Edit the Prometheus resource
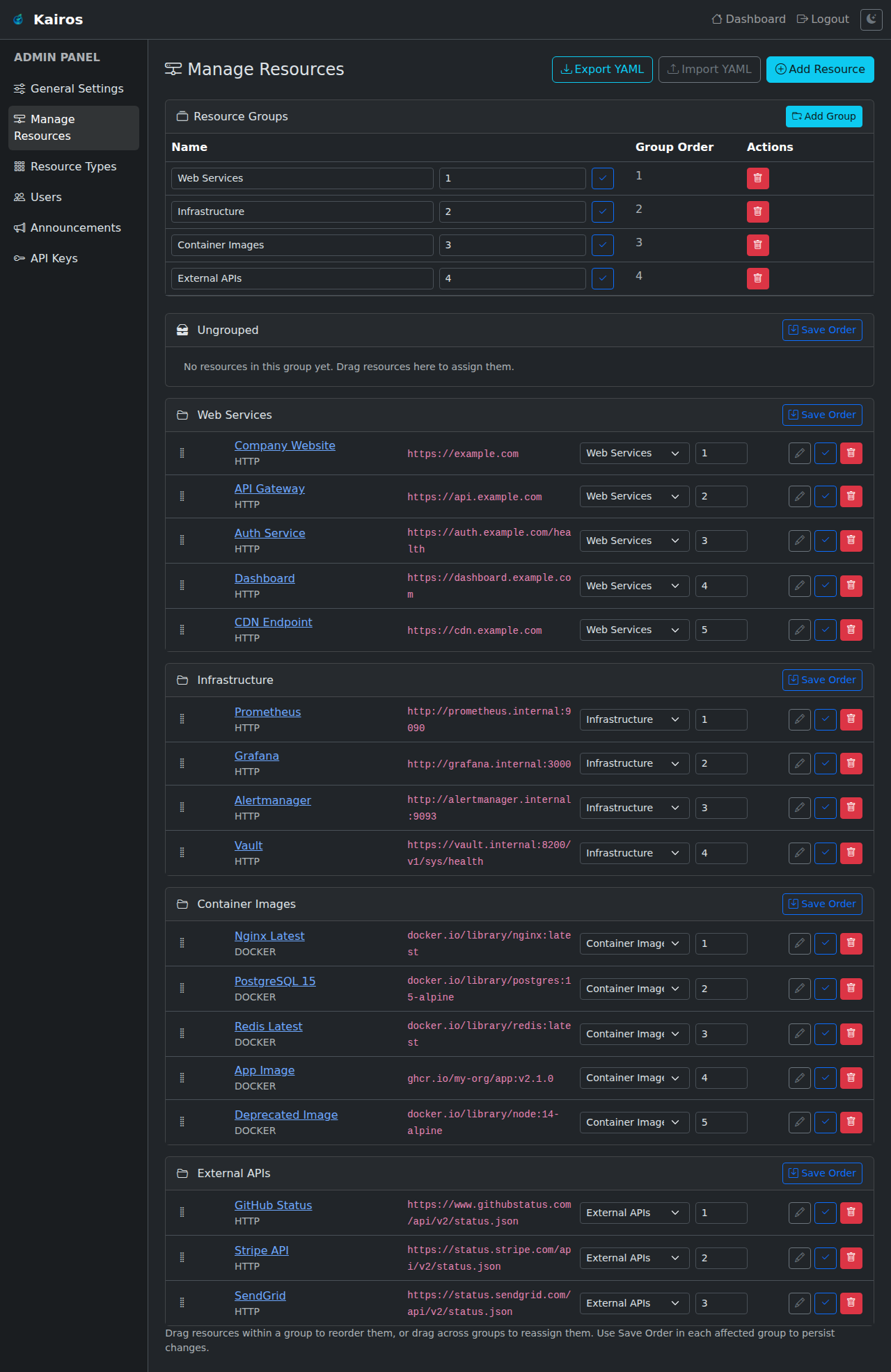 (799, 719)
